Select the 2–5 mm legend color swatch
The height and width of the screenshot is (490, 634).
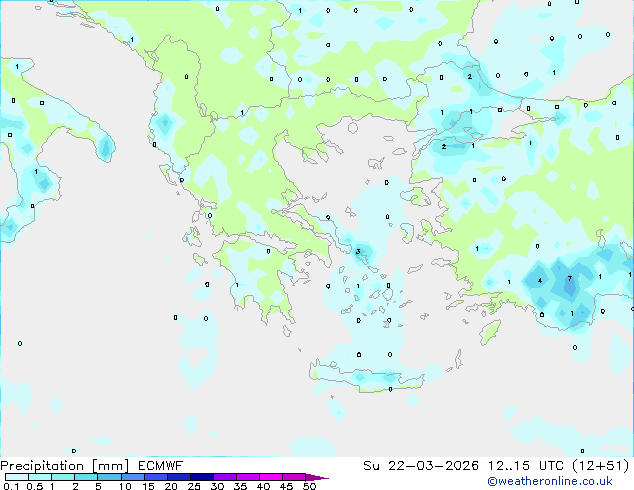pyautogui.click(x=86, y=477)
